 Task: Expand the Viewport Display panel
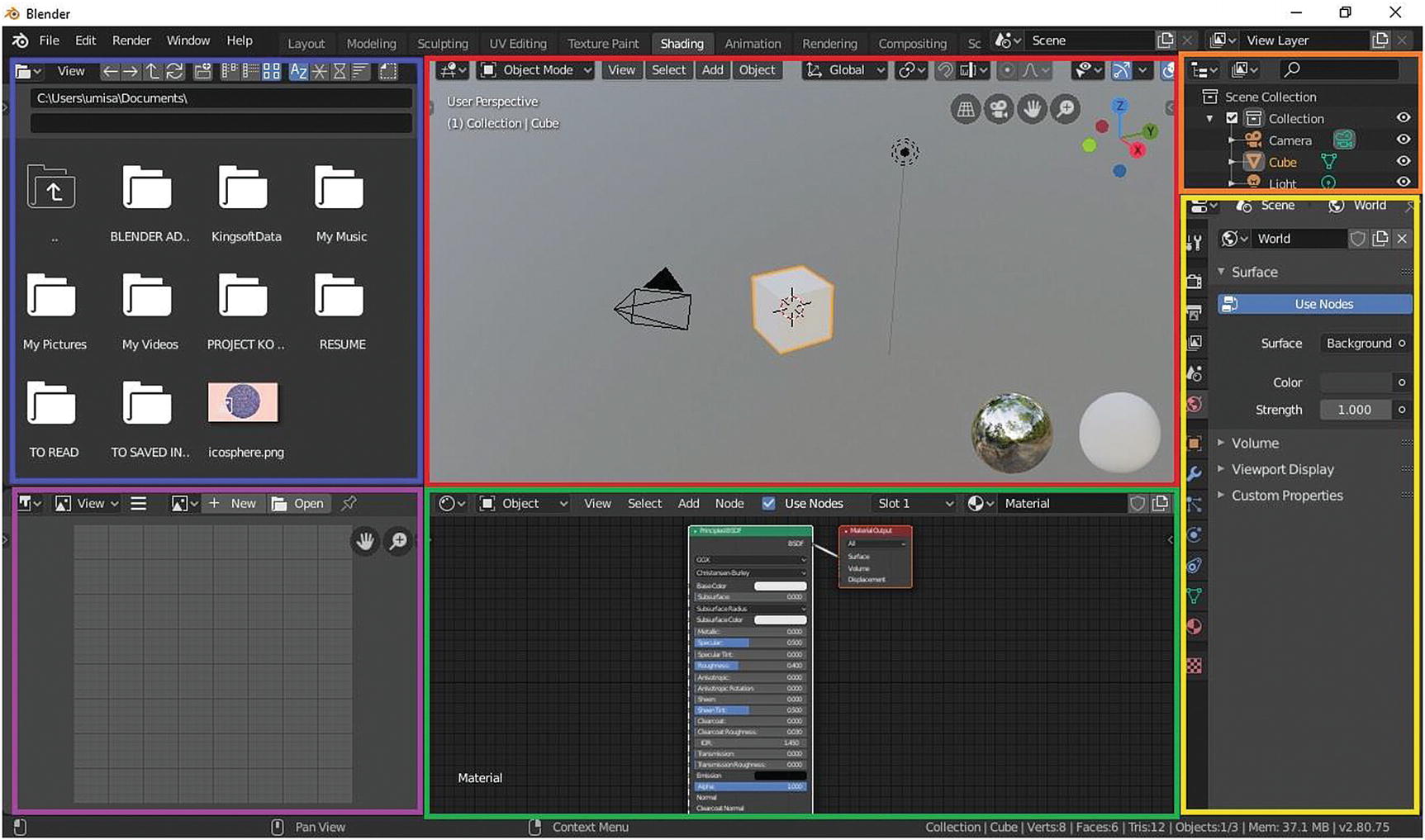point(1282,469)
